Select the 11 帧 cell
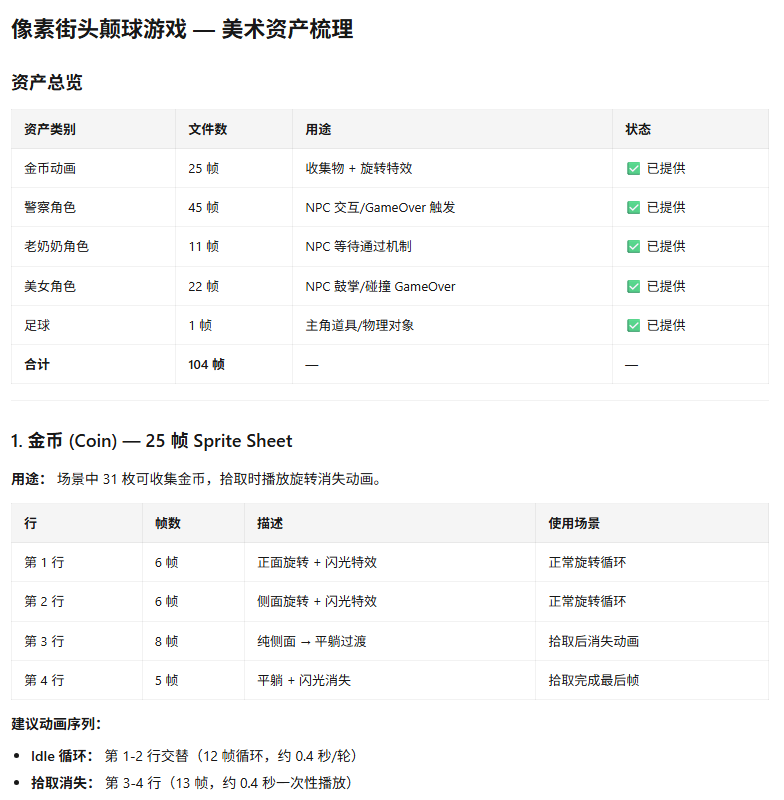 [x=234, y=247]
